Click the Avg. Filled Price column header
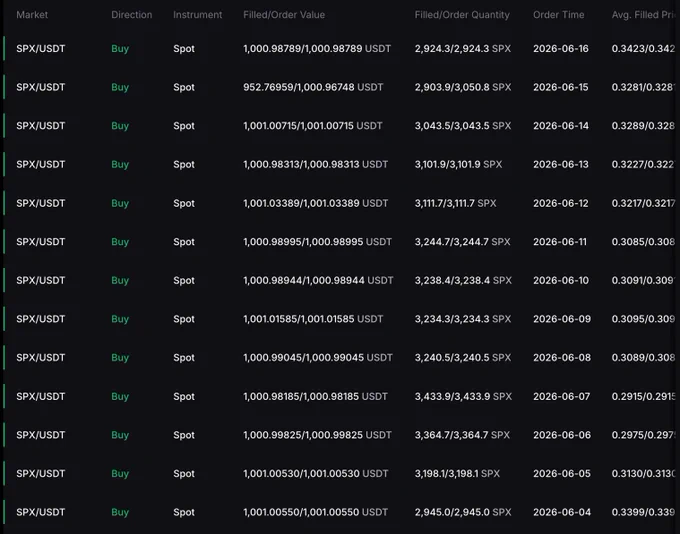680x534 pixels. (x=644, y=15)
